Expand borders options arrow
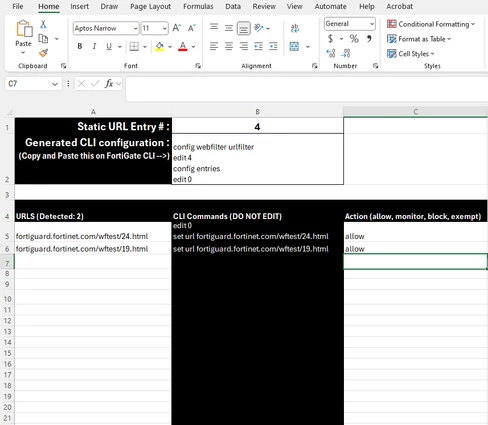 point(145,47)
